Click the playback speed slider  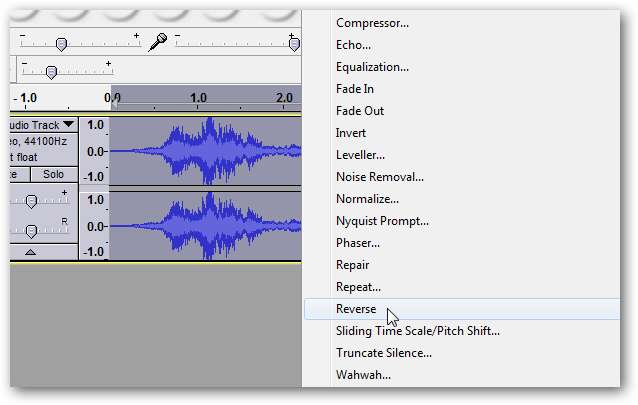(x=51, y=71)
